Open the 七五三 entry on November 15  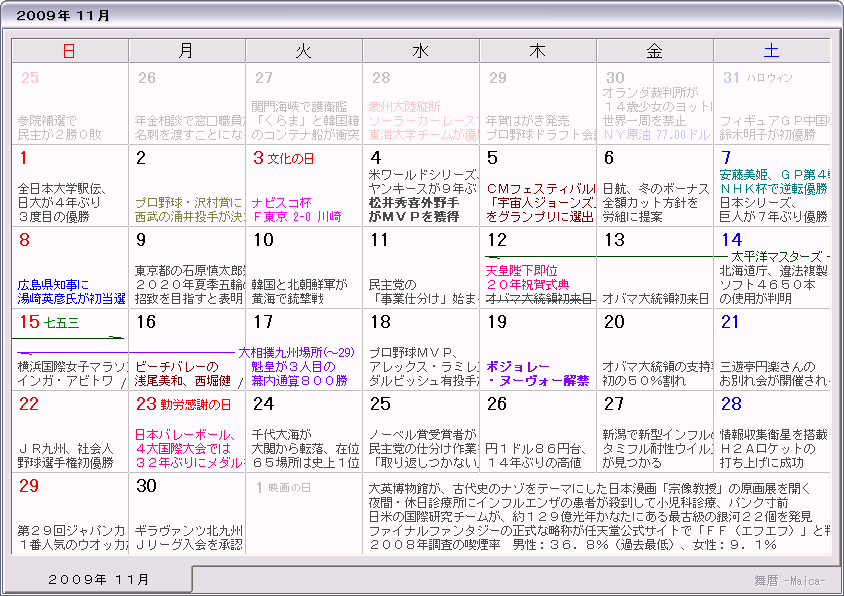tap(61, 323)
